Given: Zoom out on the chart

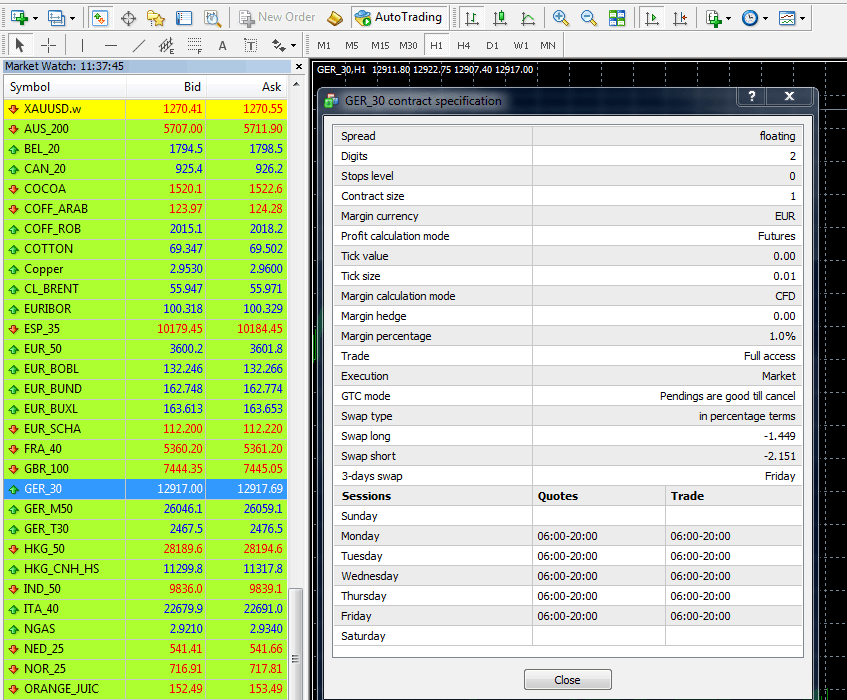Looking at the screenshot, I should (589, 18).
